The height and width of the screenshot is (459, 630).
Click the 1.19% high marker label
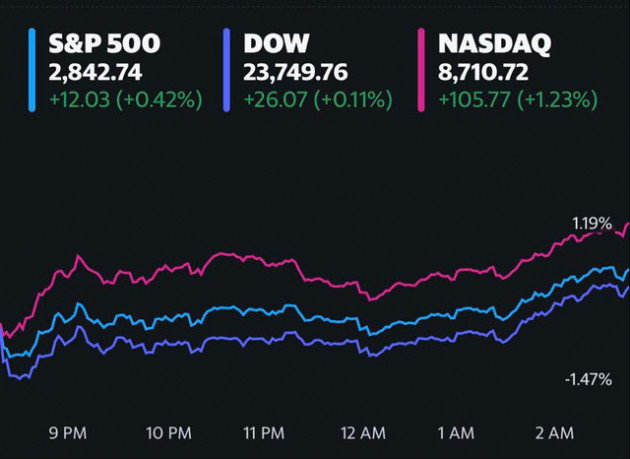pos(590,224)
